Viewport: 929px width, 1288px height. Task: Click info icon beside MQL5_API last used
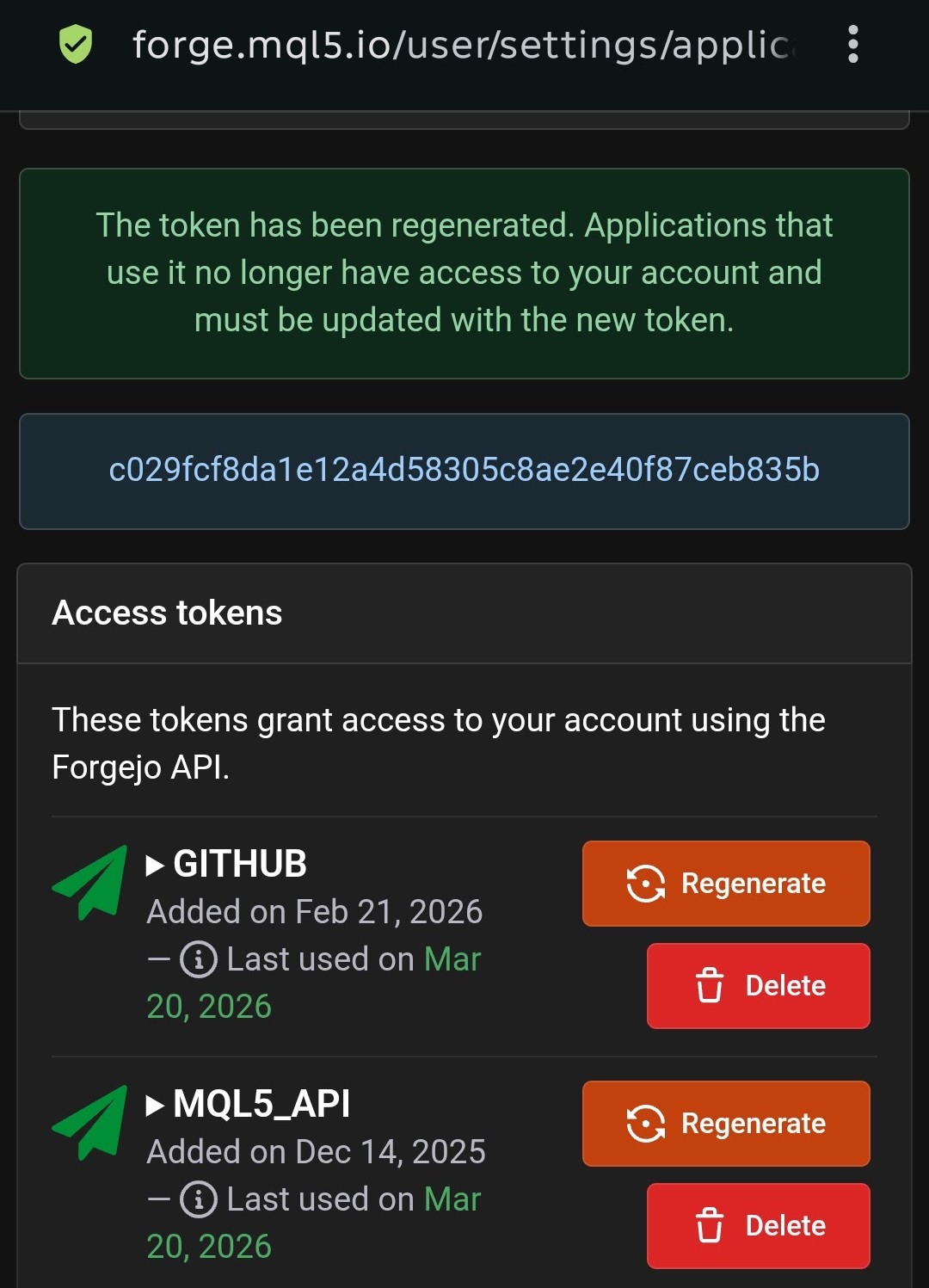pos(198,1199)
